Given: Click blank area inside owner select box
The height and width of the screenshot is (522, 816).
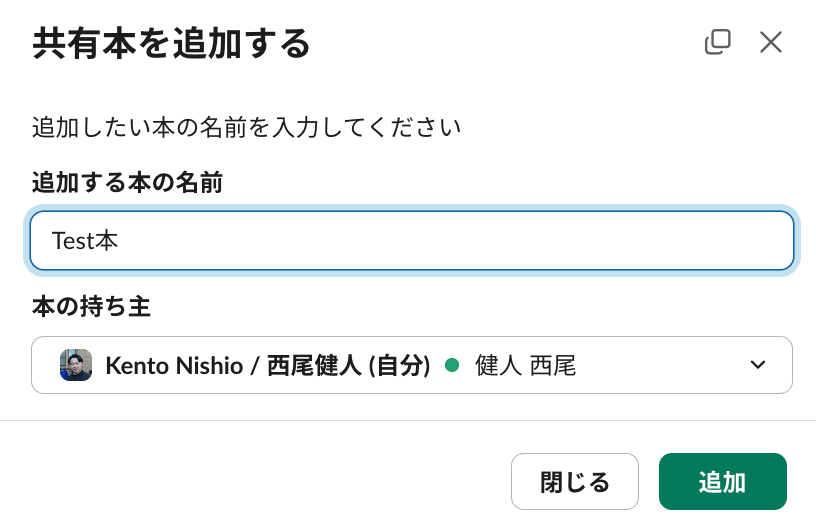Looking at the screenshot, I should pos(661,365).
